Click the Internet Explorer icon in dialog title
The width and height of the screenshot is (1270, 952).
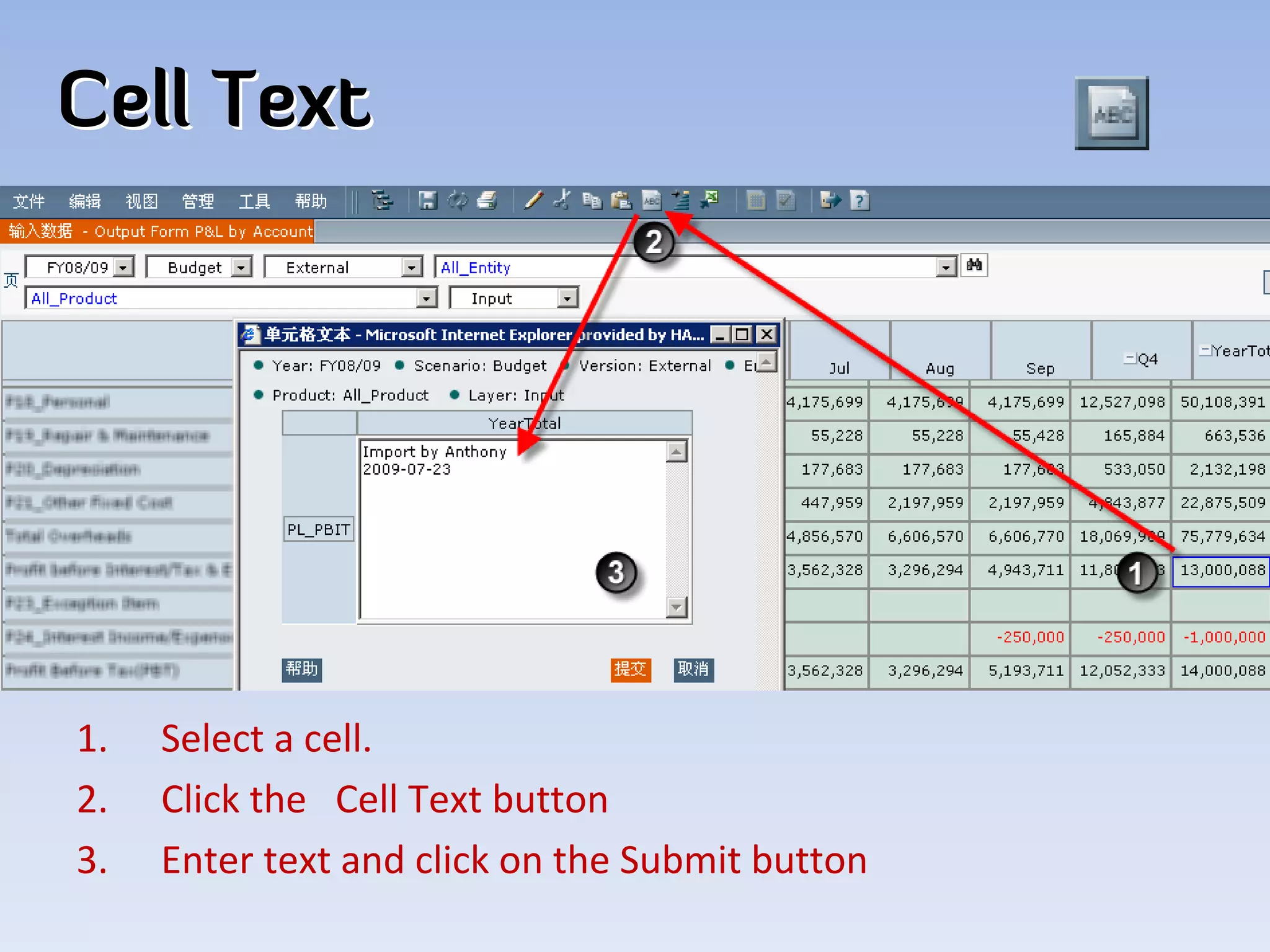coord(250,335)
